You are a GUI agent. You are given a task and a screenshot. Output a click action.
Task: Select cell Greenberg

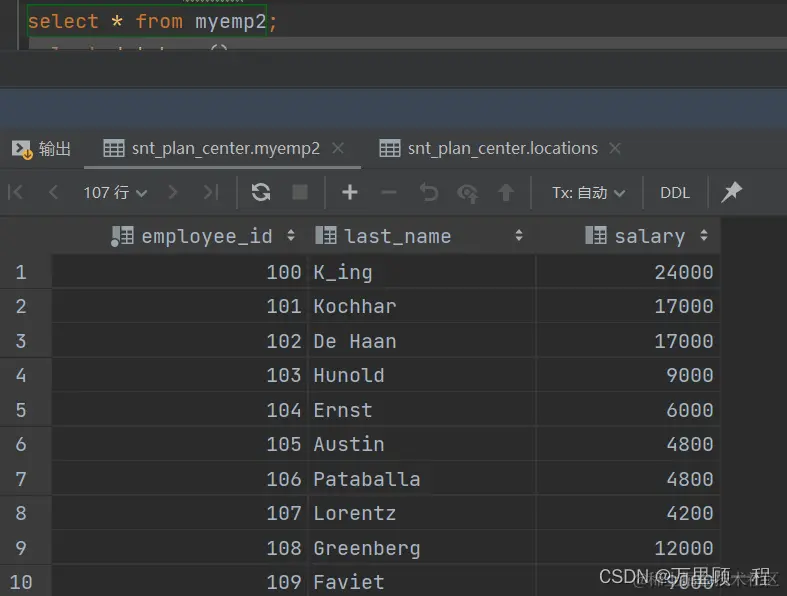[421, 547]
